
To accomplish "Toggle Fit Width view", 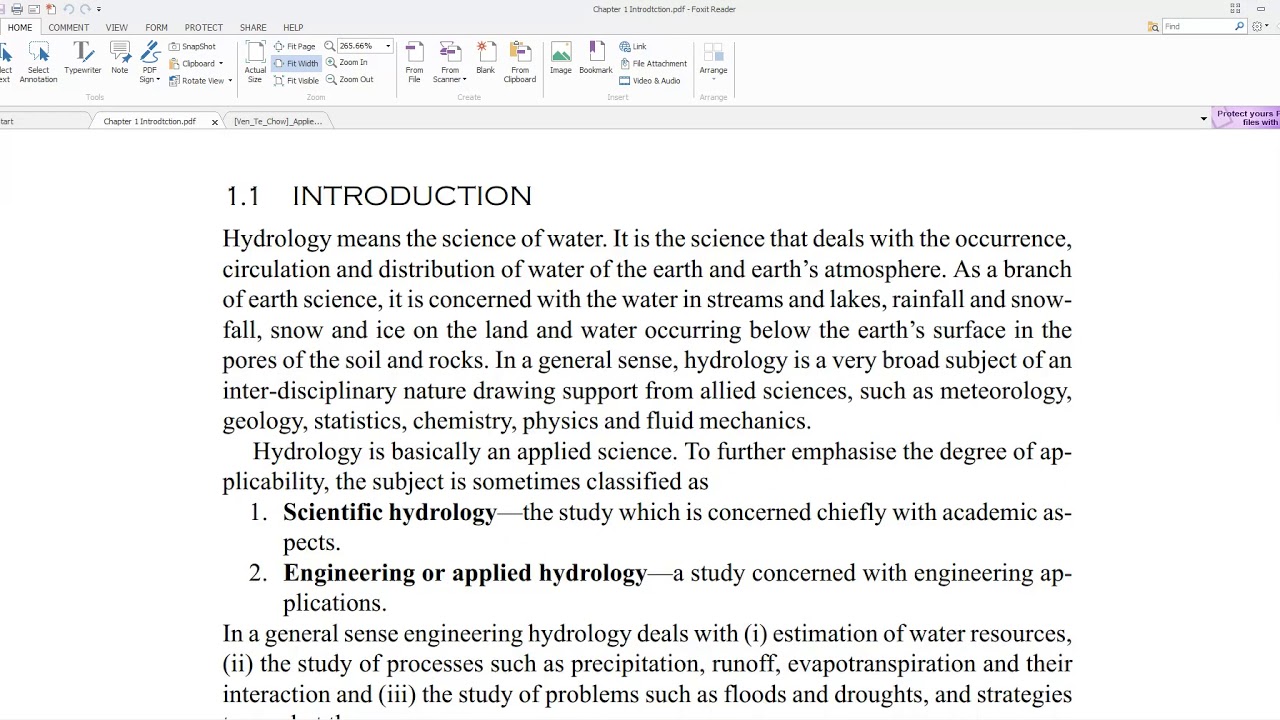I will (x=295, y=63).
